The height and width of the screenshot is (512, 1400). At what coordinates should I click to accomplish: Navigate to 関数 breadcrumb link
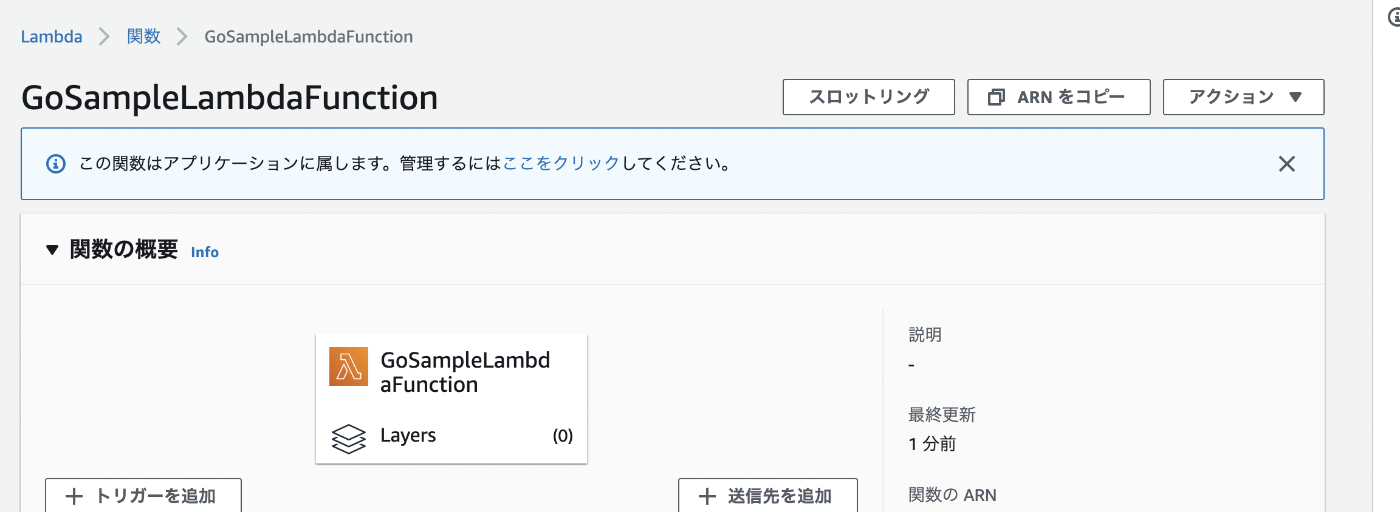[144, 37]
